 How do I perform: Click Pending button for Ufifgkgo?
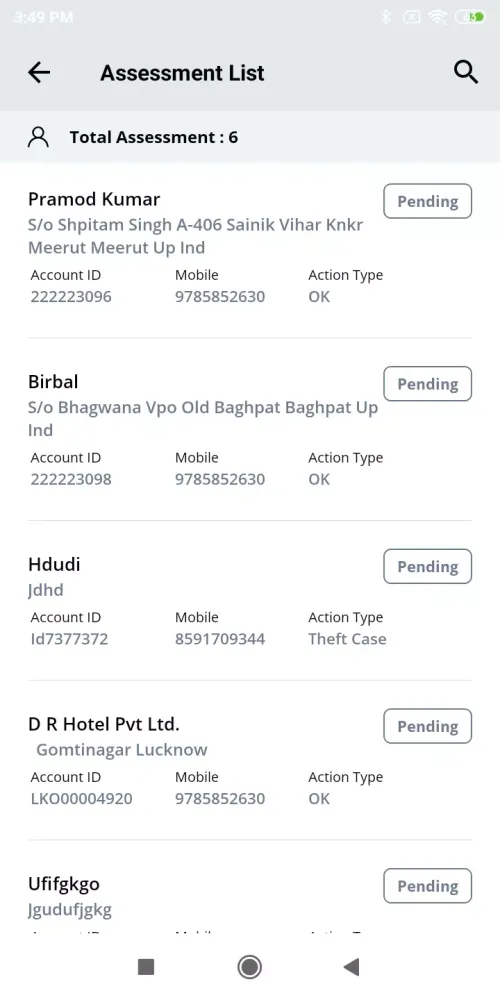427,886
